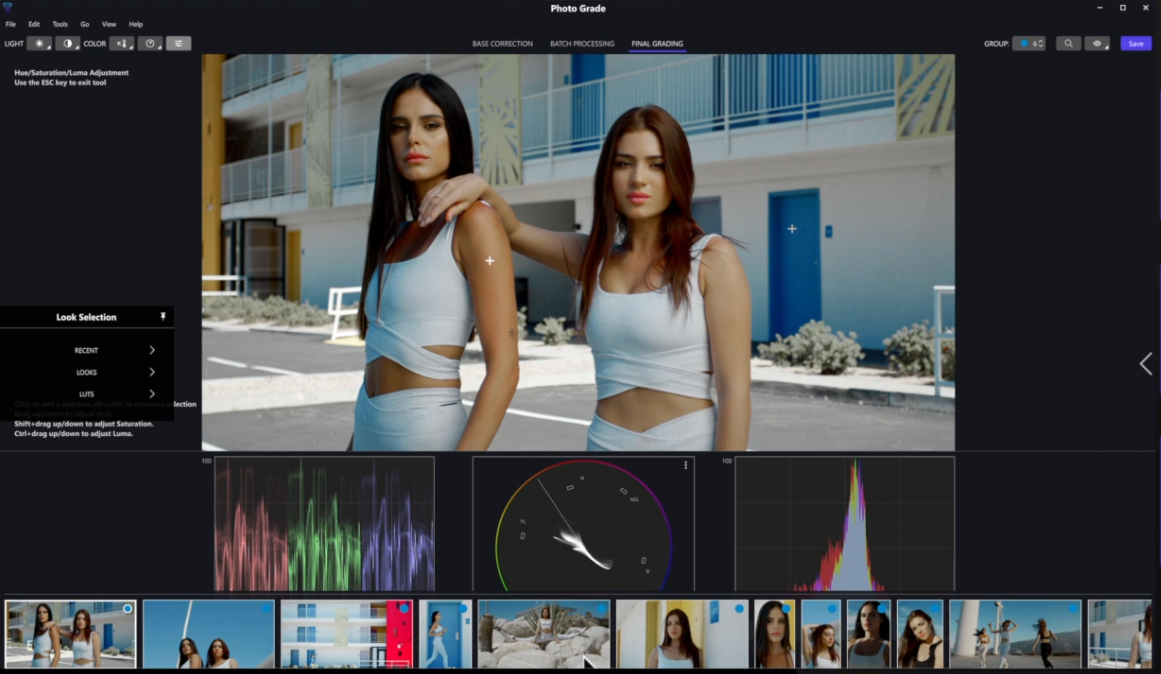The image size is (1161, 674).
Task: Click the 'Hue/Saturation/Luma Adjustment' text
Action: pyautogui.click(x=71, y=73)
